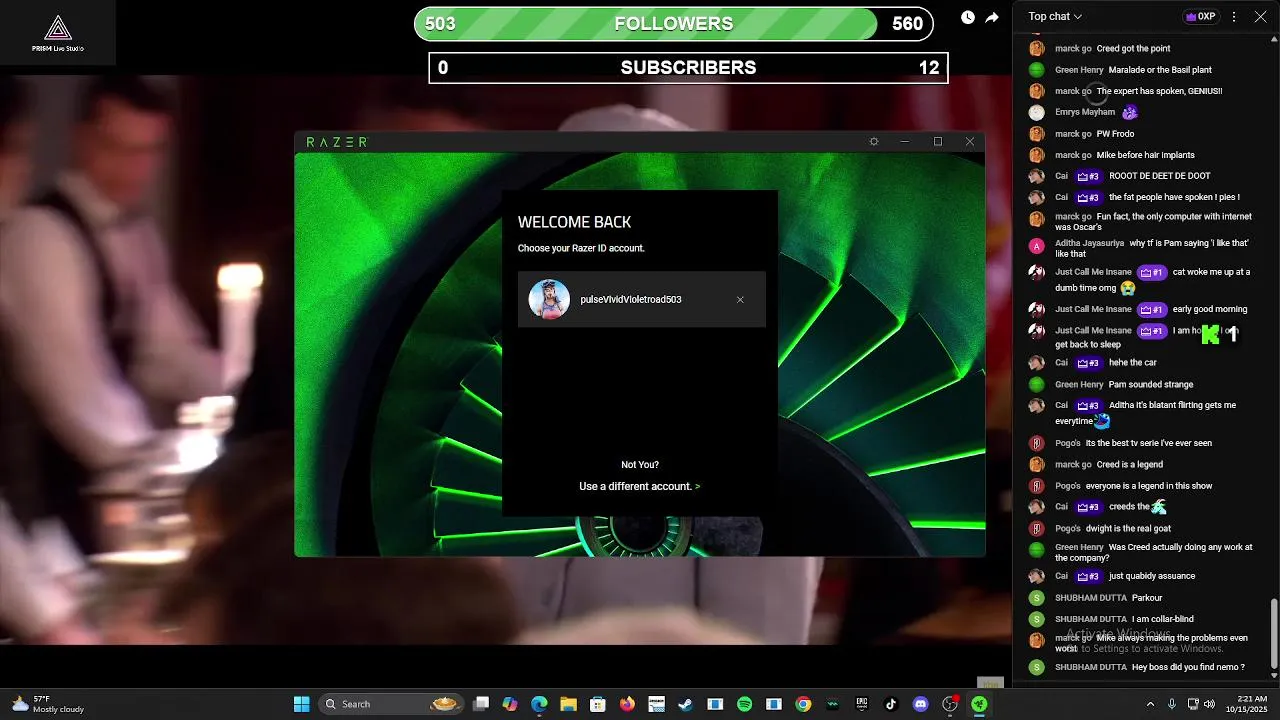Open Discord from taskbar
This screenshot has width=1280, height=720.
point(920,704)
